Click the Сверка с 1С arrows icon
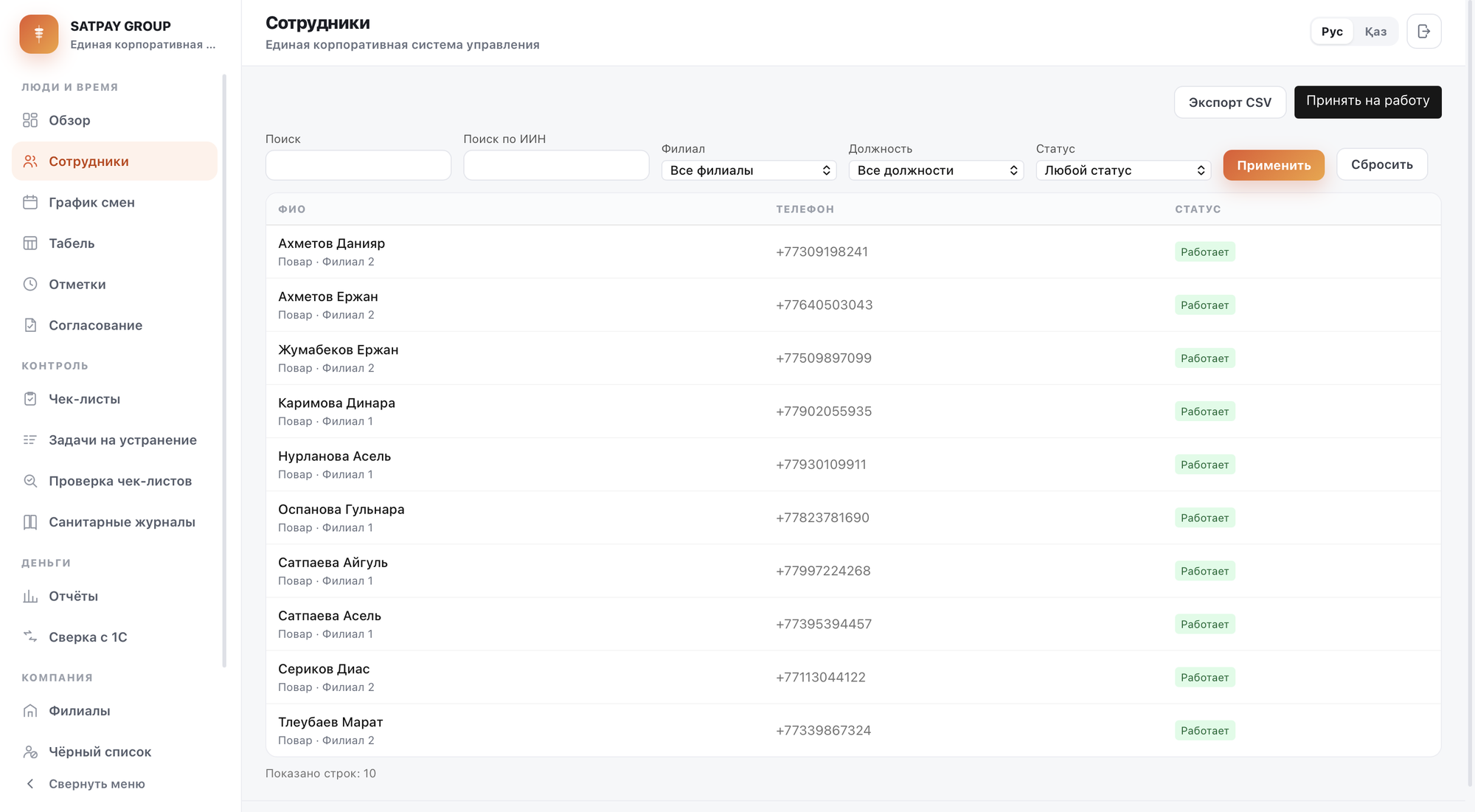 pyautogui.click(x=30, y=636)
